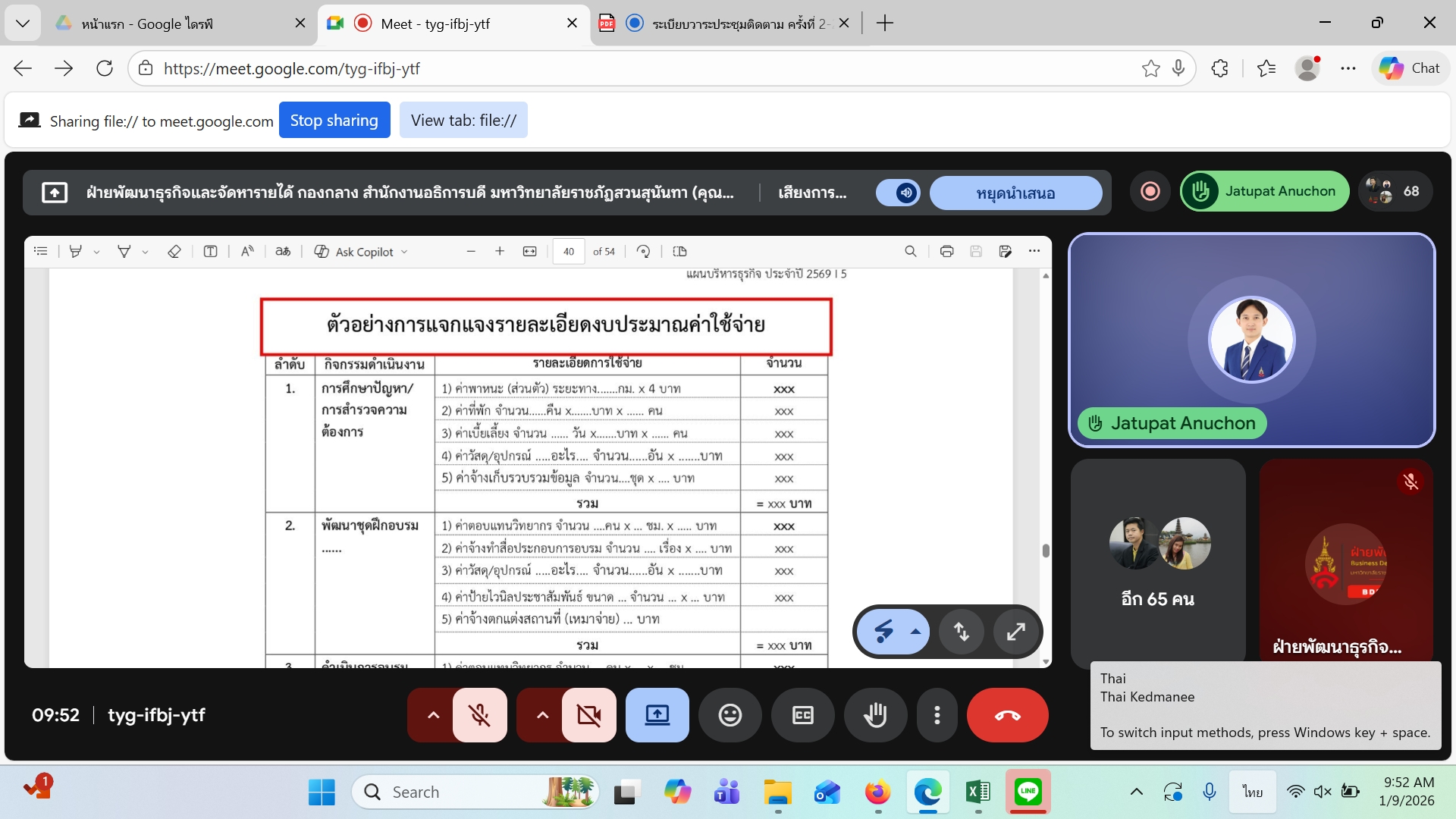
Task: Click the PDF print icon
Action: [946, 252]
